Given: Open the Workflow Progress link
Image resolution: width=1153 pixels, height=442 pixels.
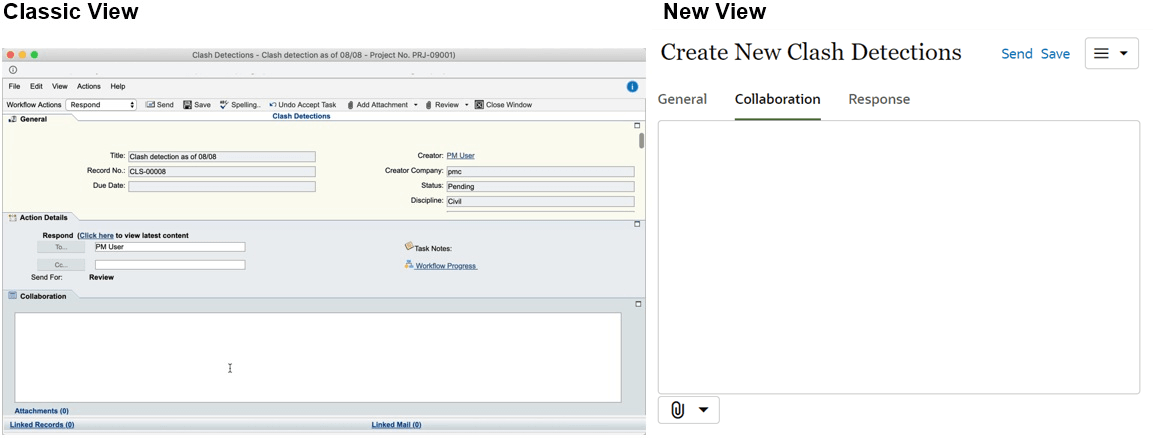Looking at the screenshot, I should 446,266.
